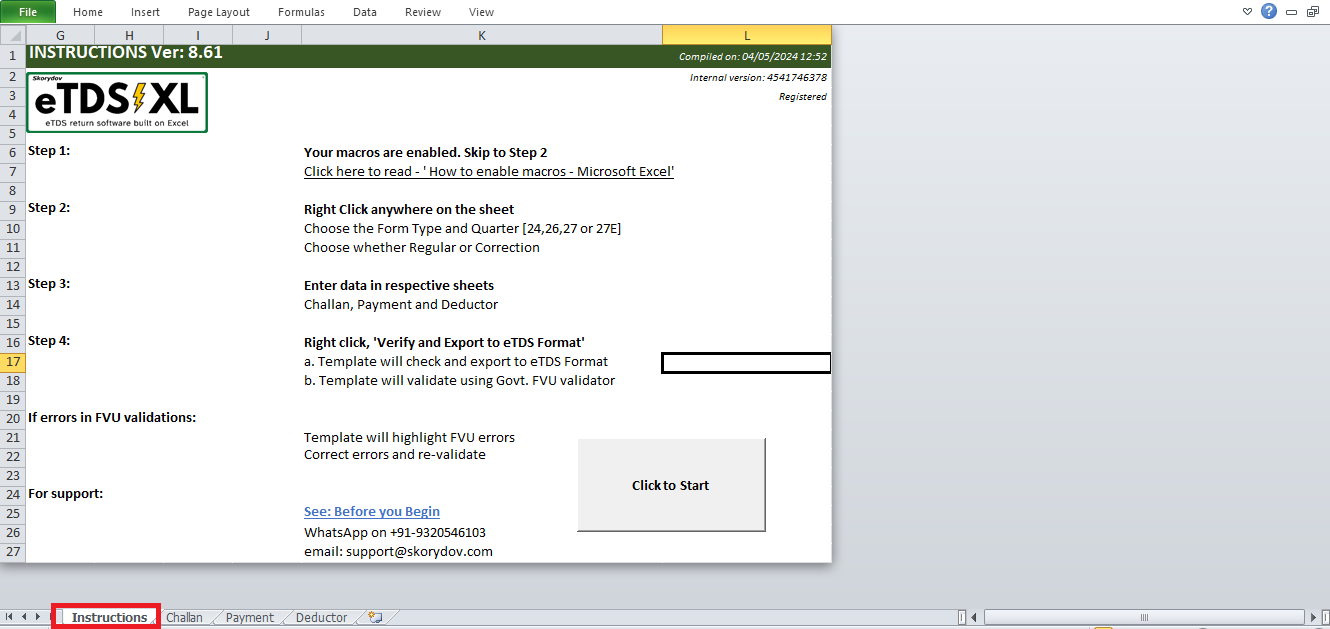
Task: Open the Formulas ribbon tab
Action: (301, 12)
